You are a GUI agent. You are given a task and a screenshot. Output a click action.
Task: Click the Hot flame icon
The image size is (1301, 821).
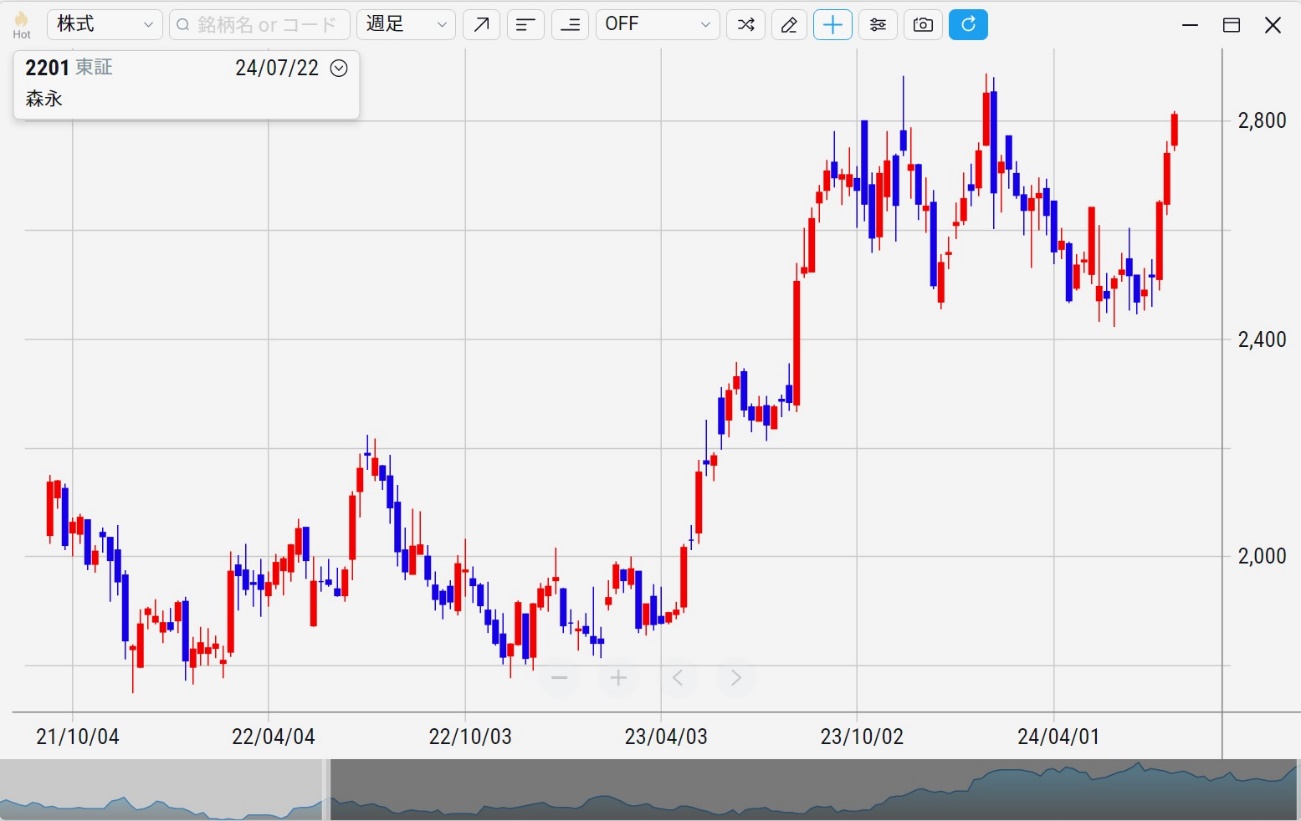click(x=21, y=24)
